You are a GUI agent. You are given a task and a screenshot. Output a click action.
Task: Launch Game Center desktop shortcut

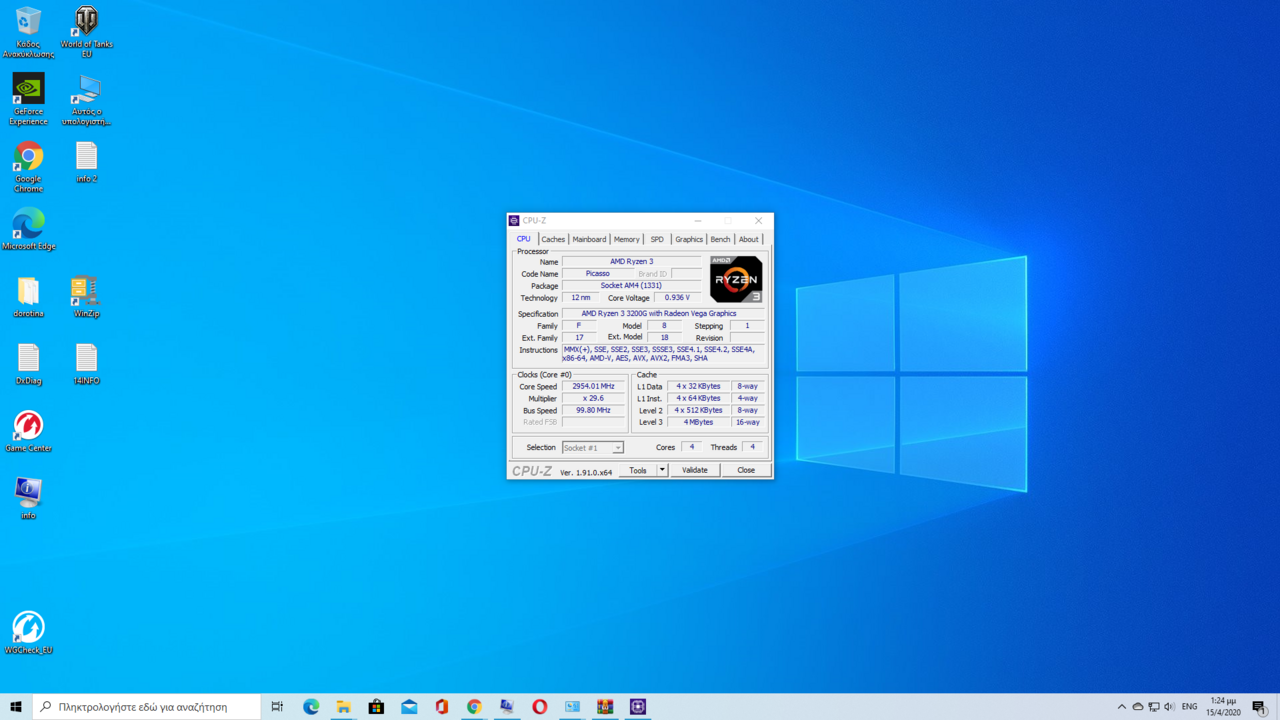[x=28, y=431]
